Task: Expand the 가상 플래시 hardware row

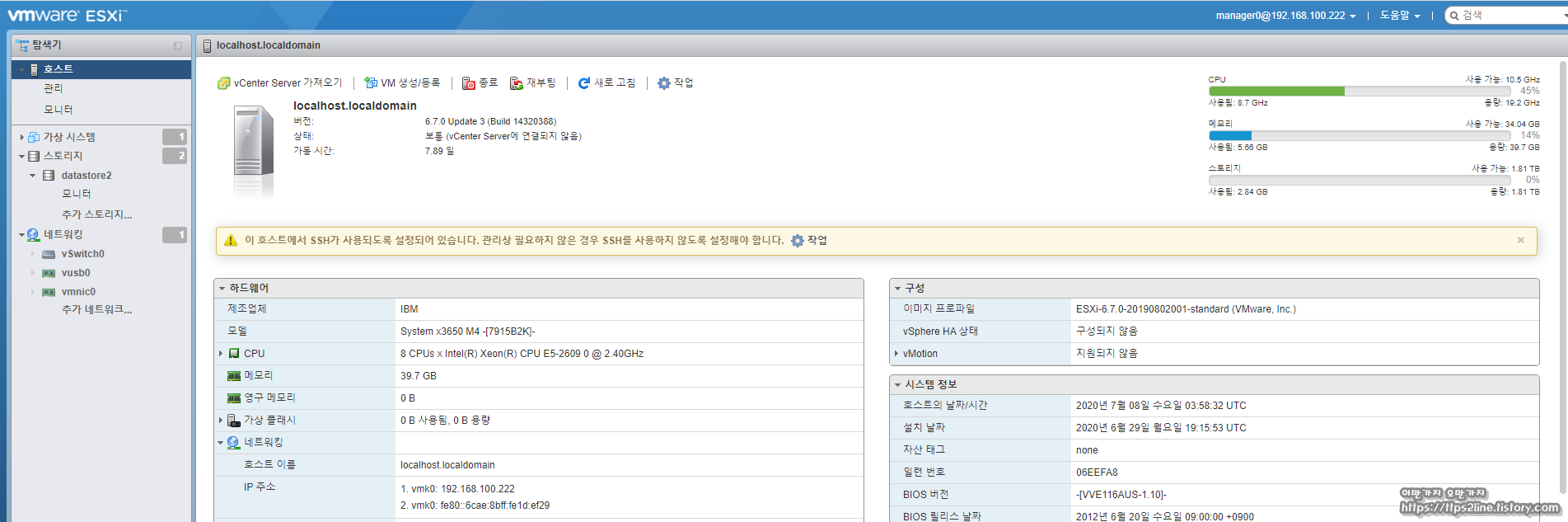Action: [x=221, y=421]
